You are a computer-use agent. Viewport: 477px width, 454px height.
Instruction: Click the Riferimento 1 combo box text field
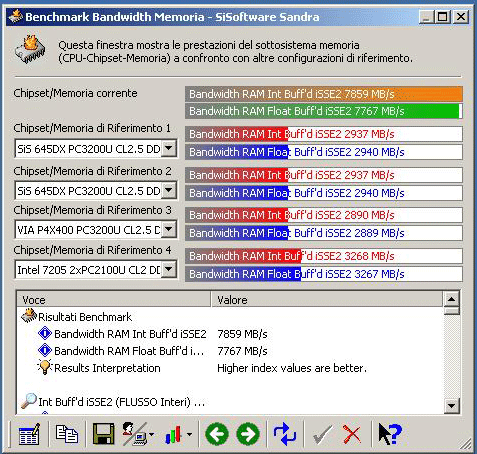tap(89, 148)
